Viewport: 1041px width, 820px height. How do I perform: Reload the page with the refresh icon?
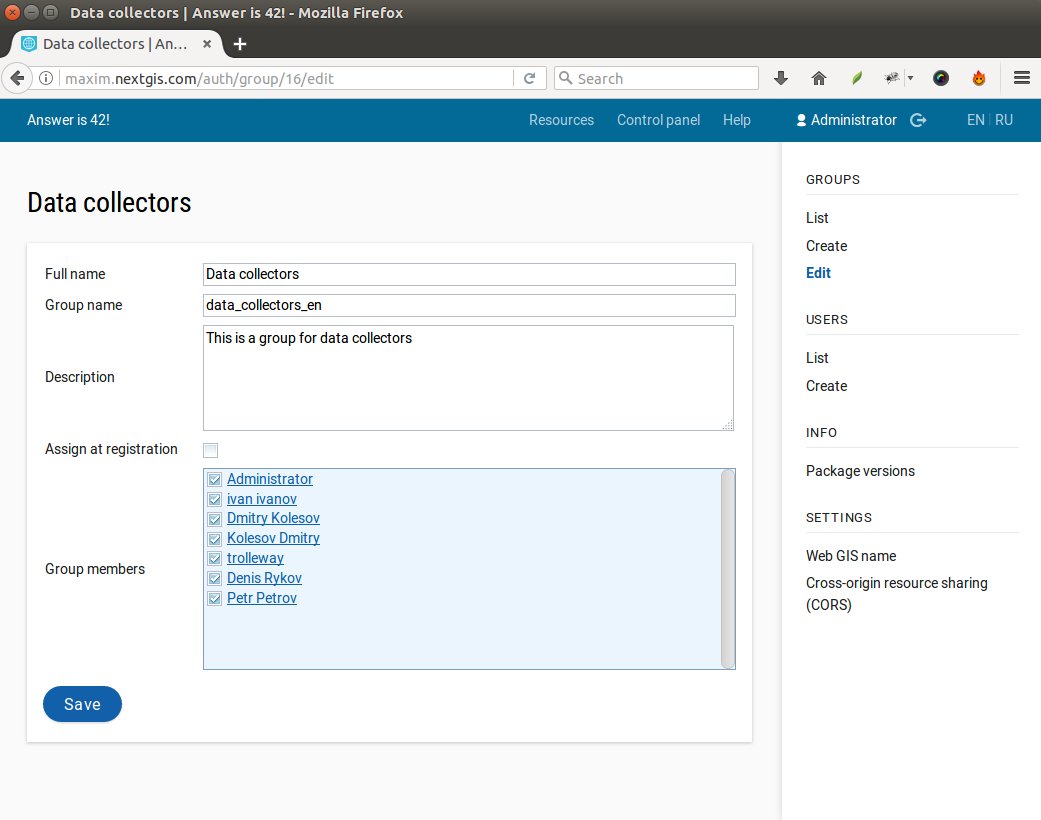(x=530, y=77)
